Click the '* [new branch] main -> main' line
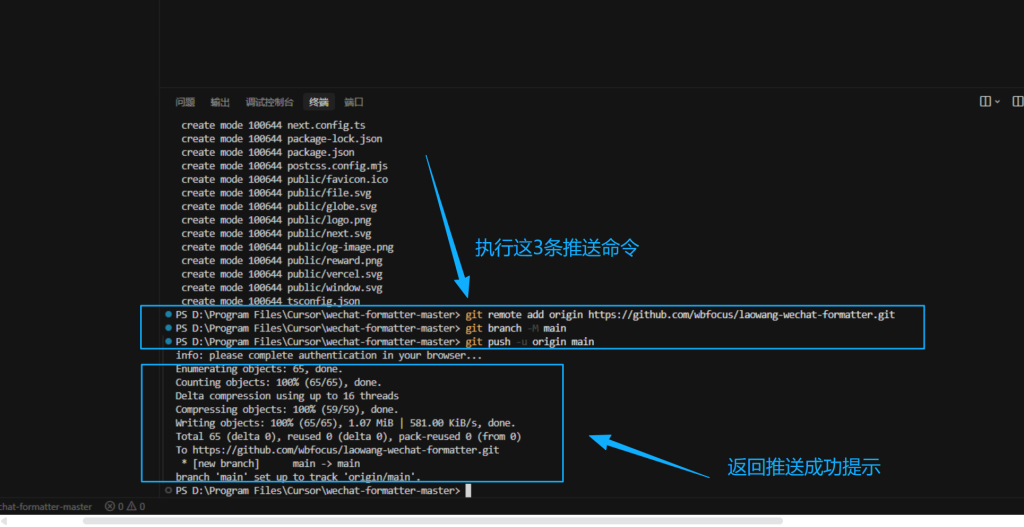1024x527 pixels. pos(270,464)
